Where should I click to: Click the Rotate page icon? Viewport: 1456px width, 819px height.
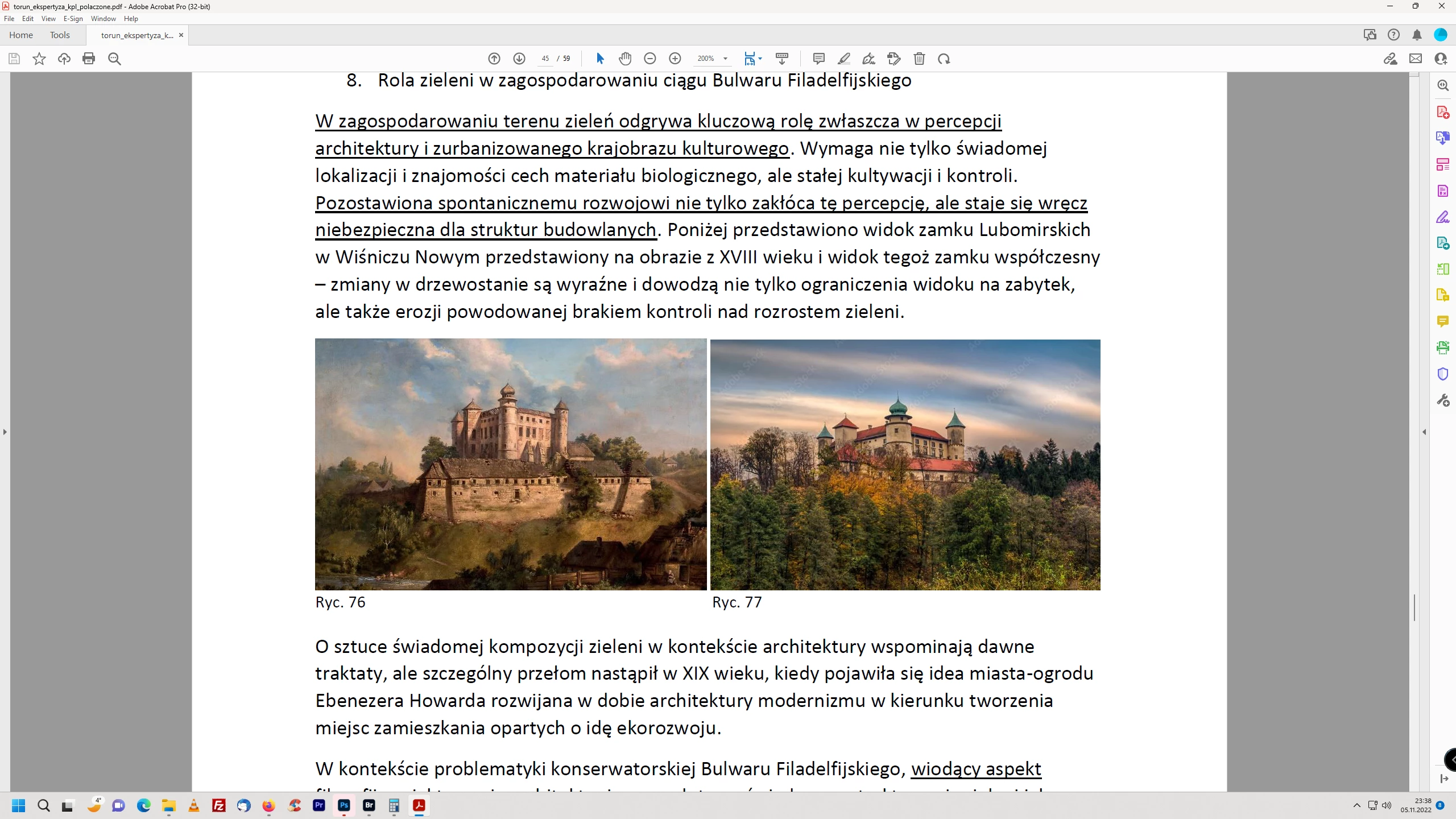(x=944, y=59)
